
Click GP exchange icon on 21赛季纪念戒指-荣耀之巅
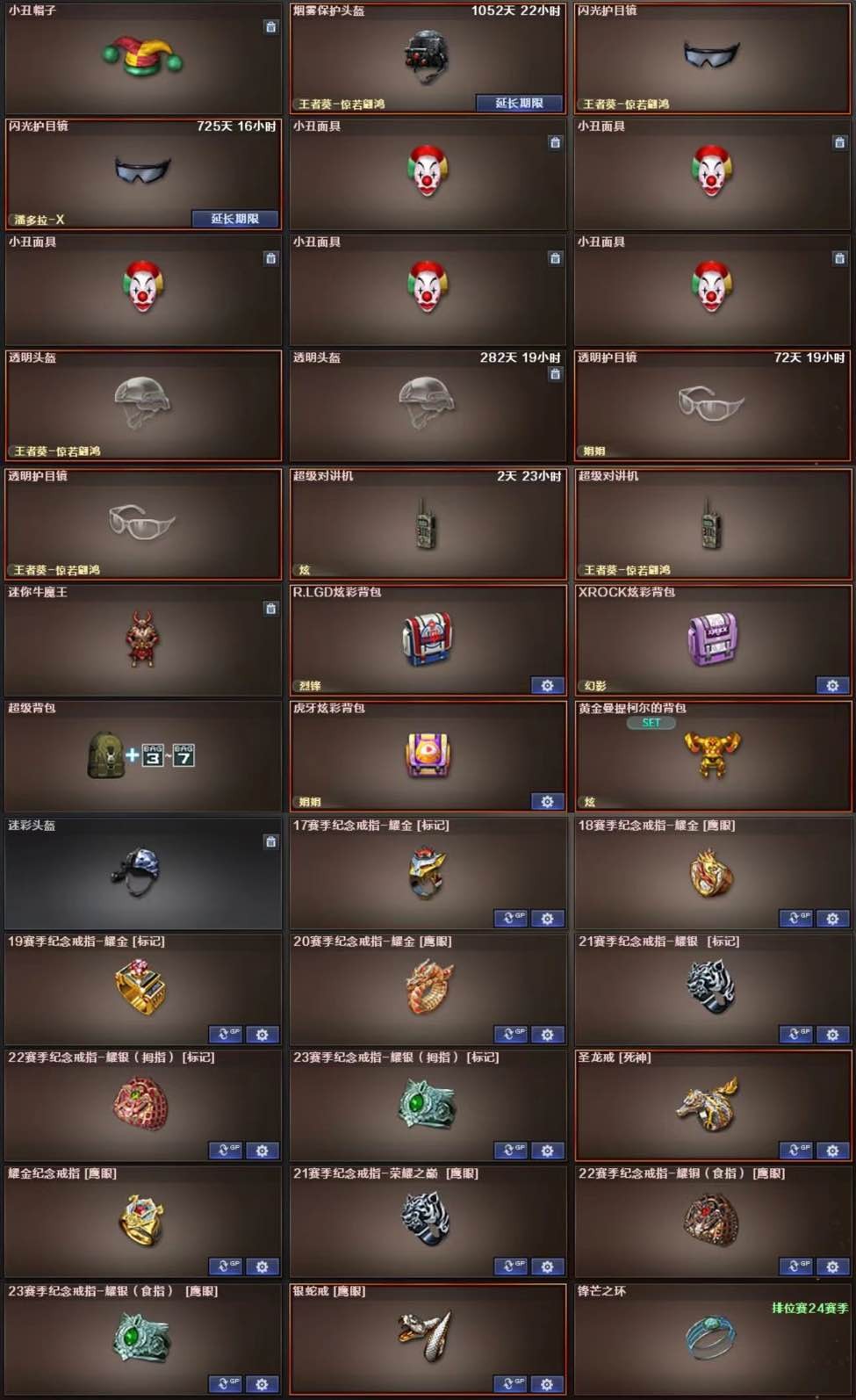click(510, 1266)
